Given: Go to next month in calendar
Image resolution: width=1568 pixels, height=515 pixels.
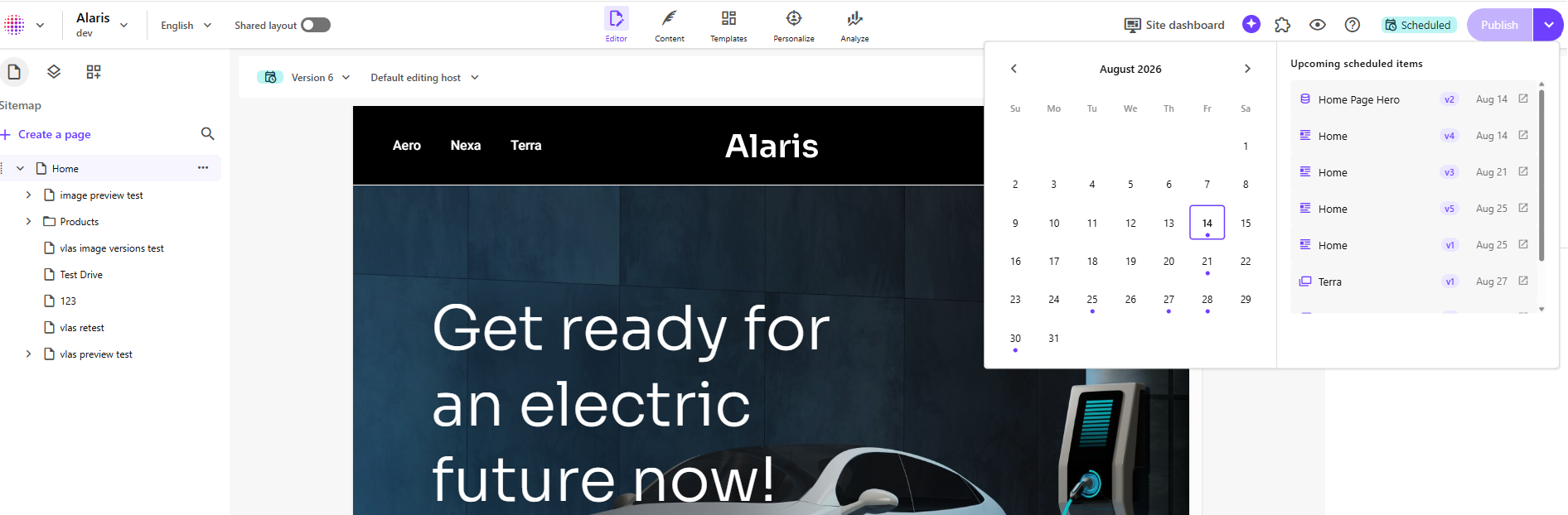Looking at the screenshot, I should [x=1247, y=69].
